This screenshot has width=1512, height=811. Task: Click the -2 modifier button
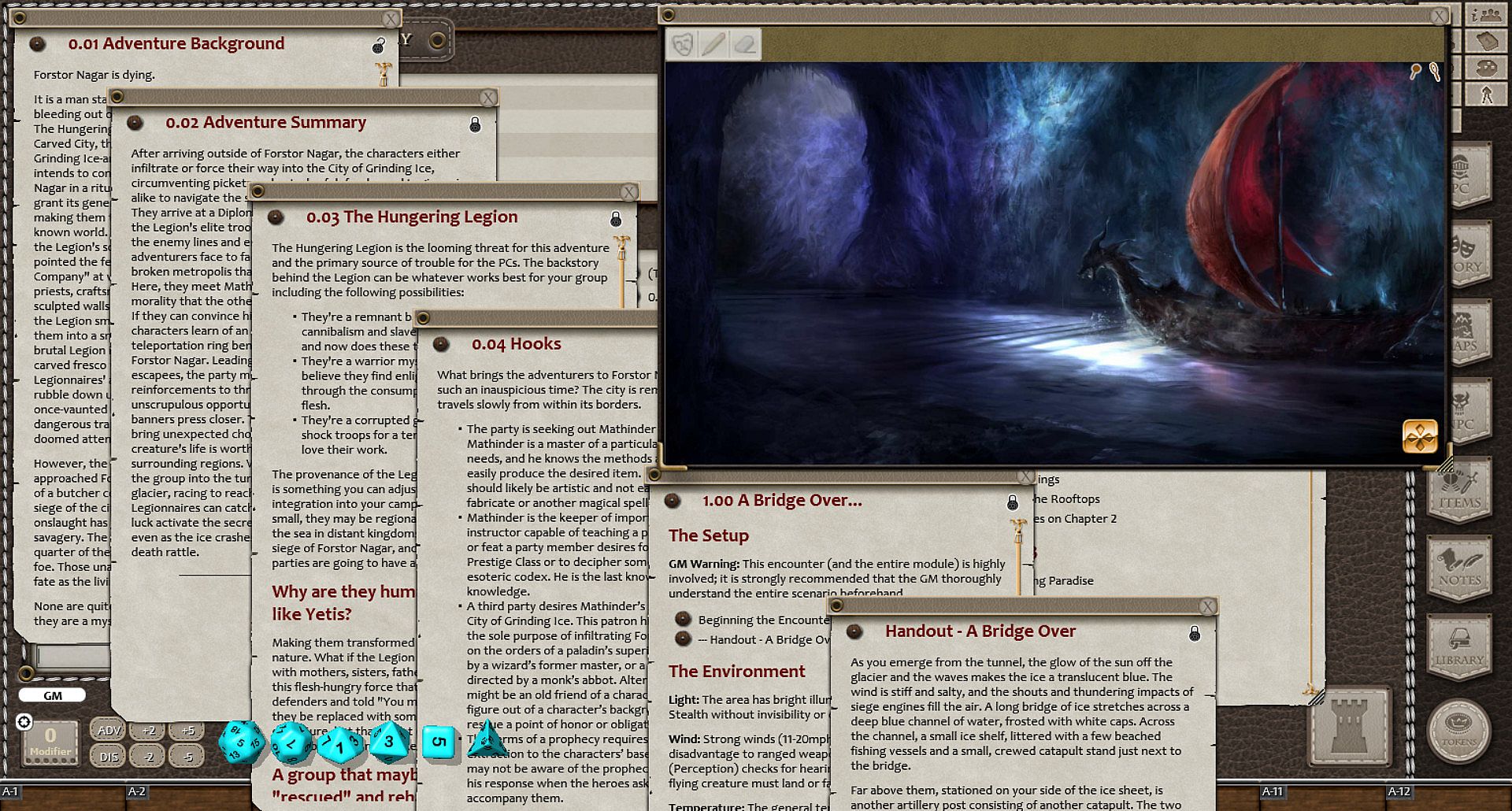tap(148, 757)
